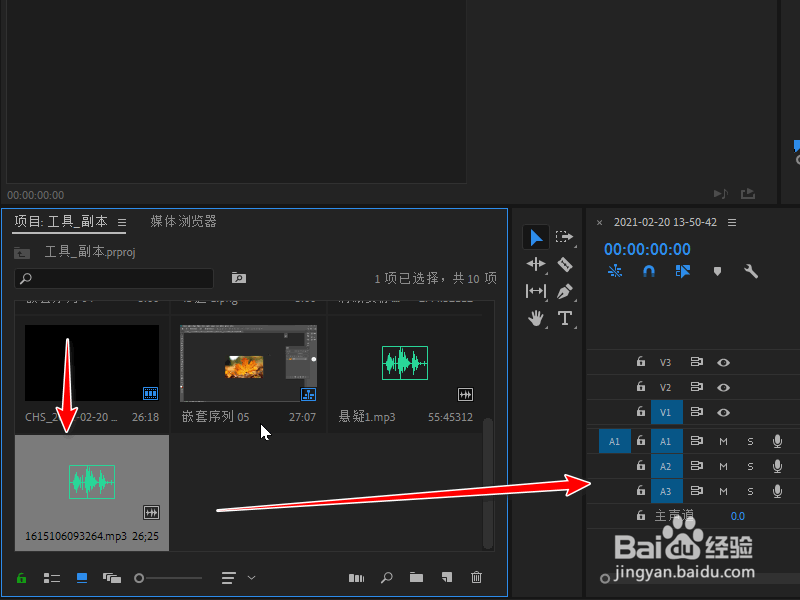The height and width of the screenshot is (600, 800).
Task: Automate selection to sequence
Action: [356, 578]
